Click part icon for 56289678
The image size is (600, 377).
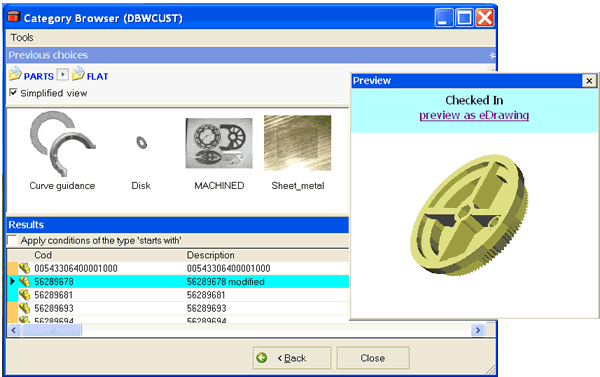point(24,281)
